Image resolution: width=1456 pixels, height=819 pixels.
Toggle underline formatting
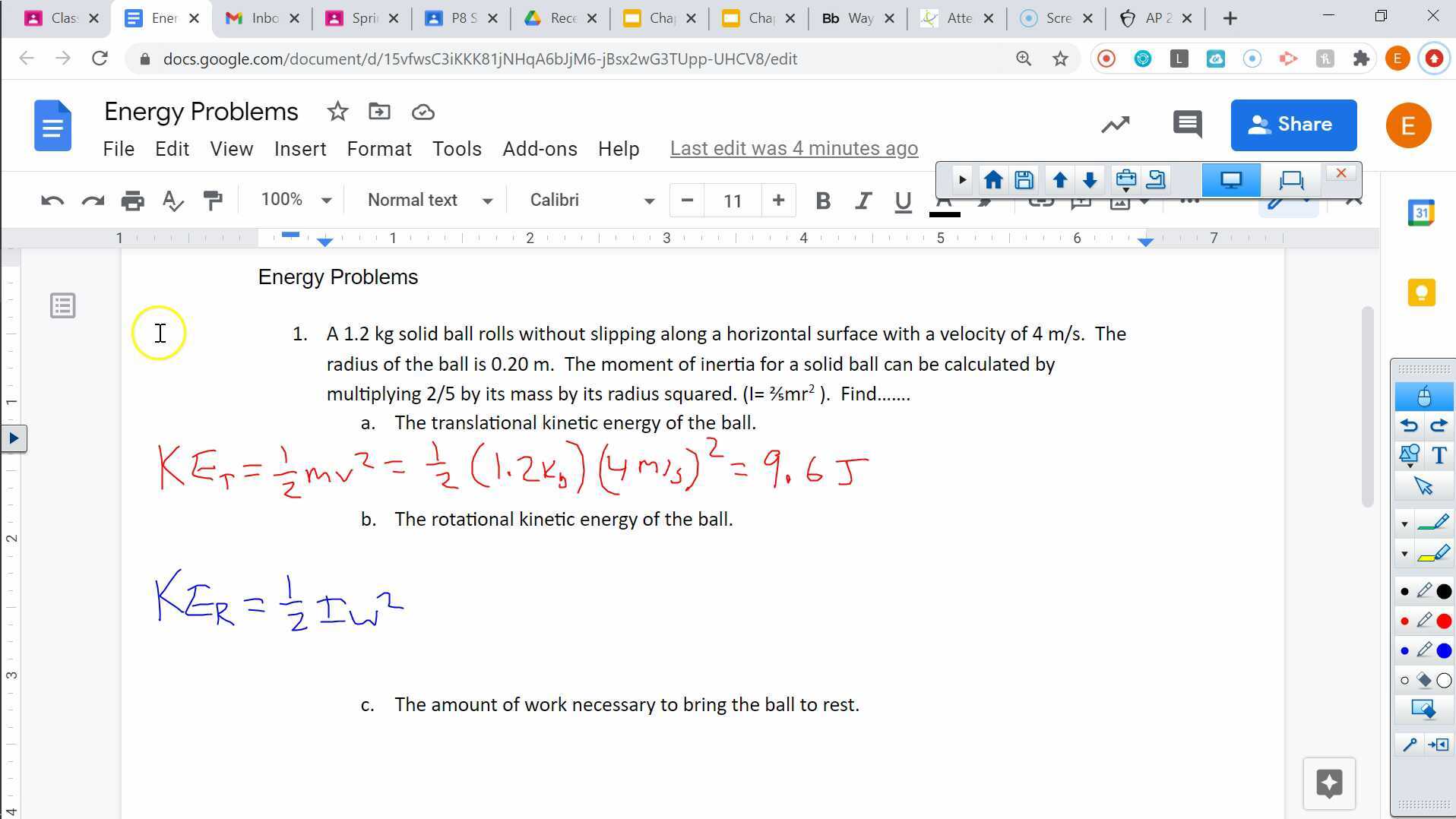coord(902,201)
